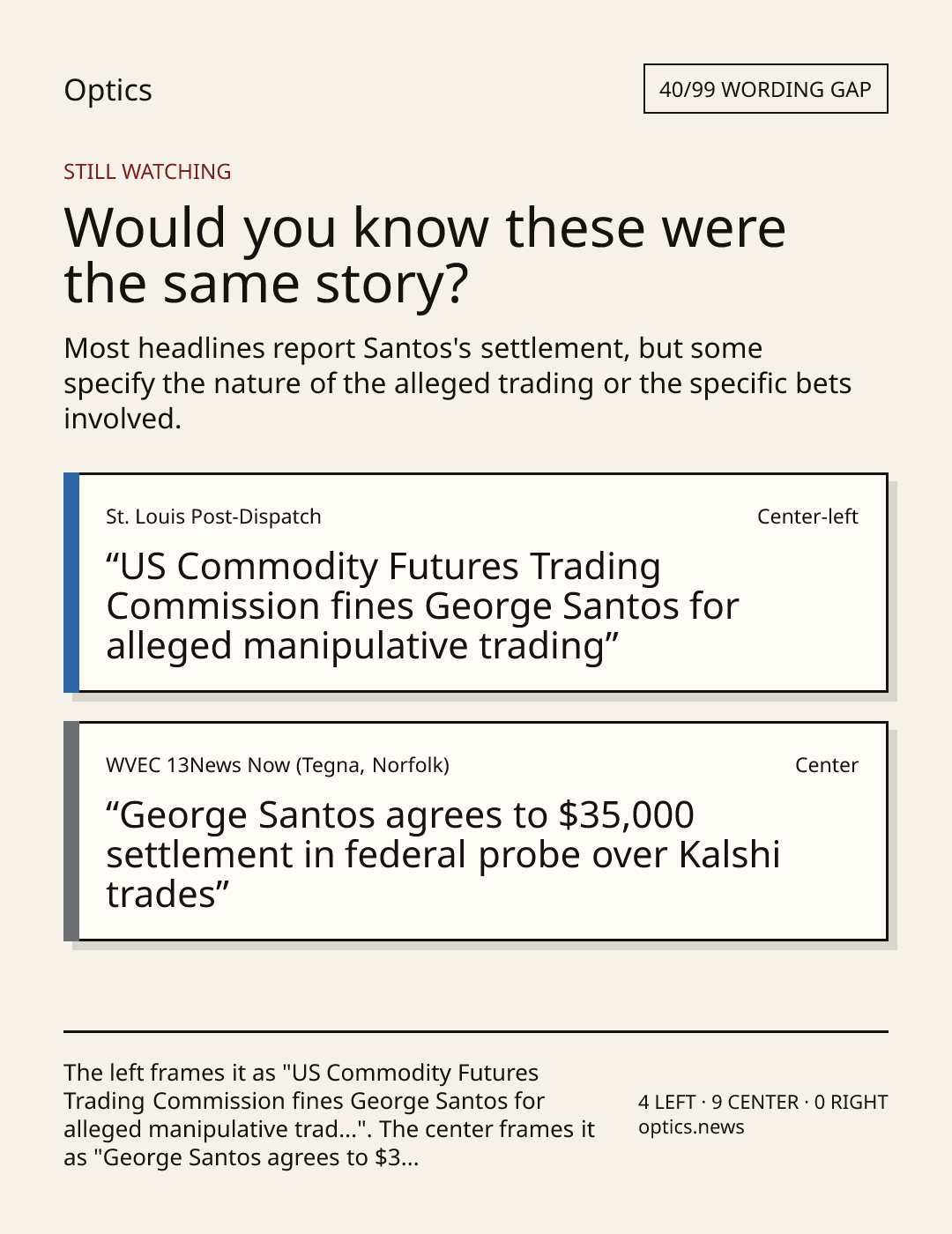Click the blue left-leaning color bar
This screenshot has width=952, height=1234.
tap(71, 583)
